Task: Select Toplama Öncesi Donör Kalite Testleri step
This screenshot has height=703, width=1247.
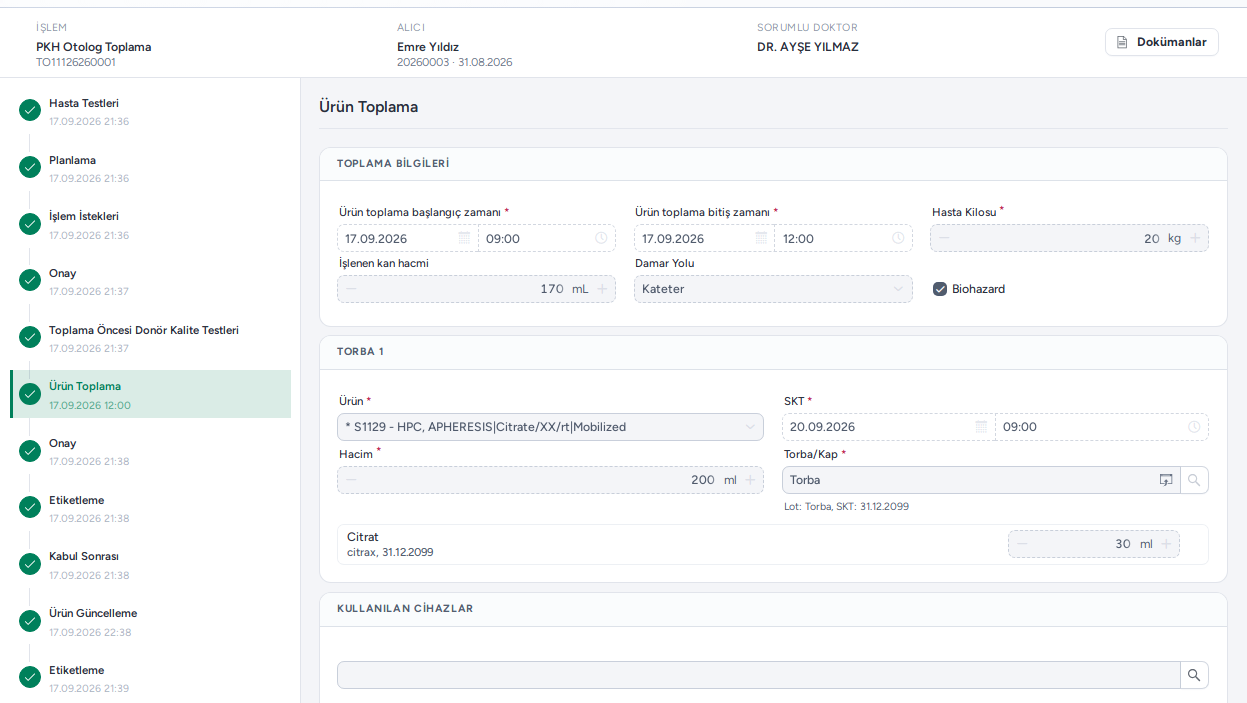Action: click(150, 338)
